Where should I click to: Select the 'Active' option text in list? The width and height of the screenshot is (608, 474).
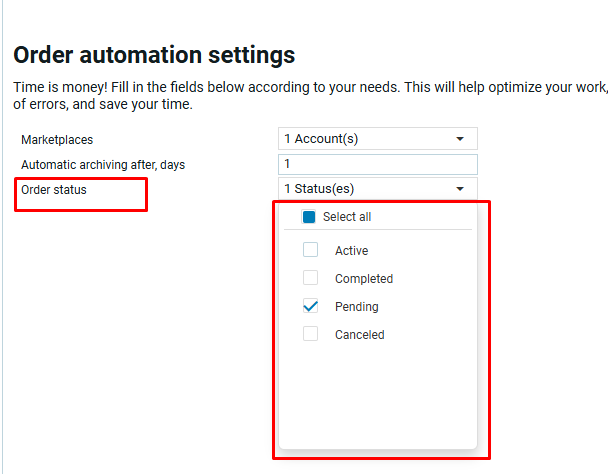352,251
